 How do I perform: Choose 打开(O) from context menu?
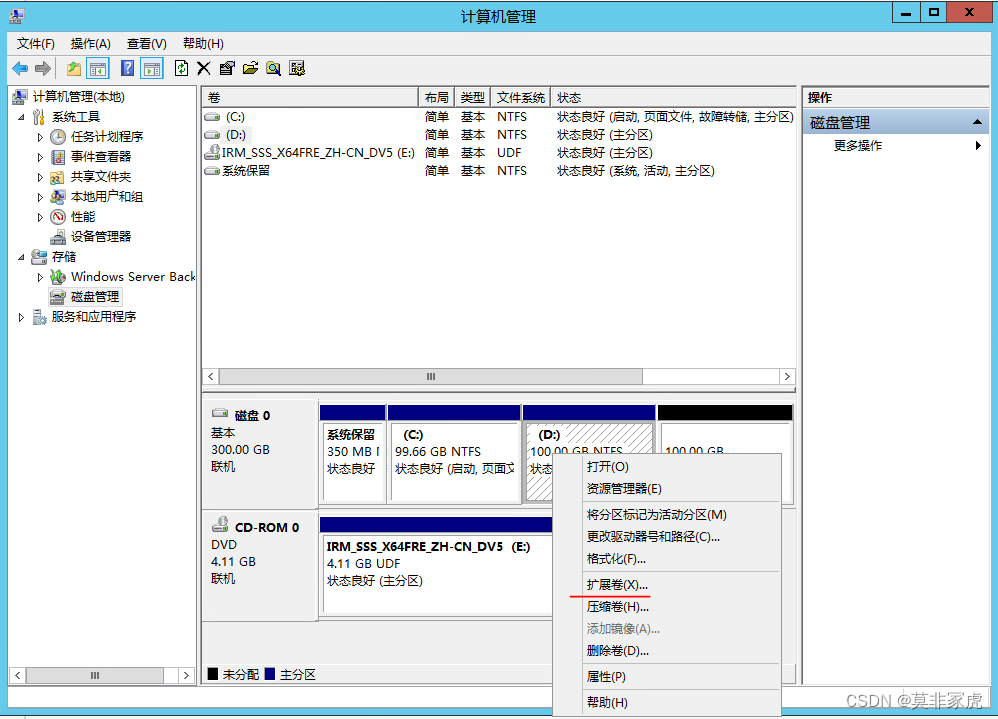tap(666, 467)
